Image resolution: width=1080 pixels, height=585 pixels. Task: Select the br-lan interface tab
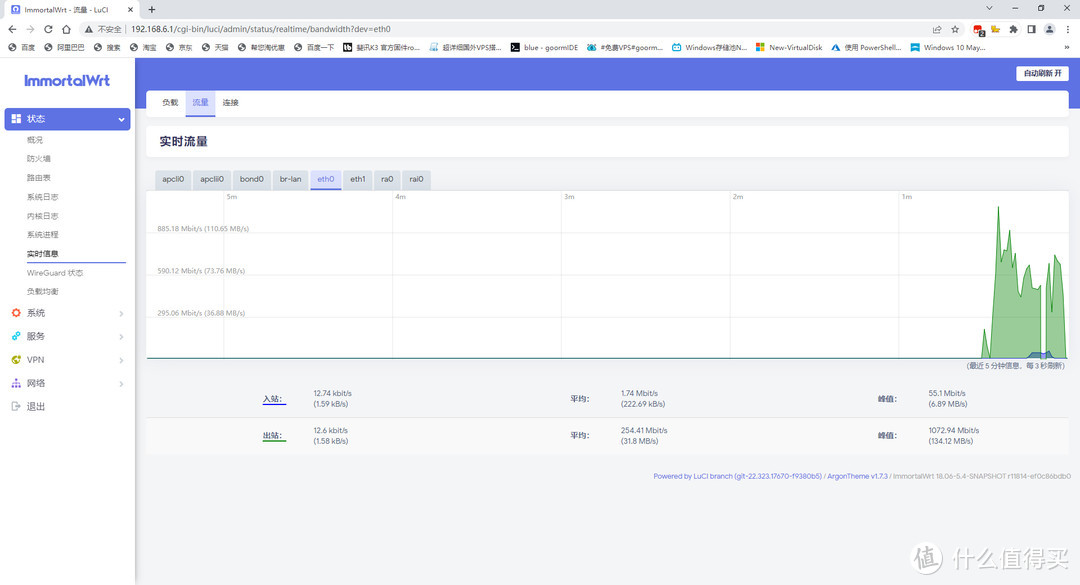tap(290, 180)
